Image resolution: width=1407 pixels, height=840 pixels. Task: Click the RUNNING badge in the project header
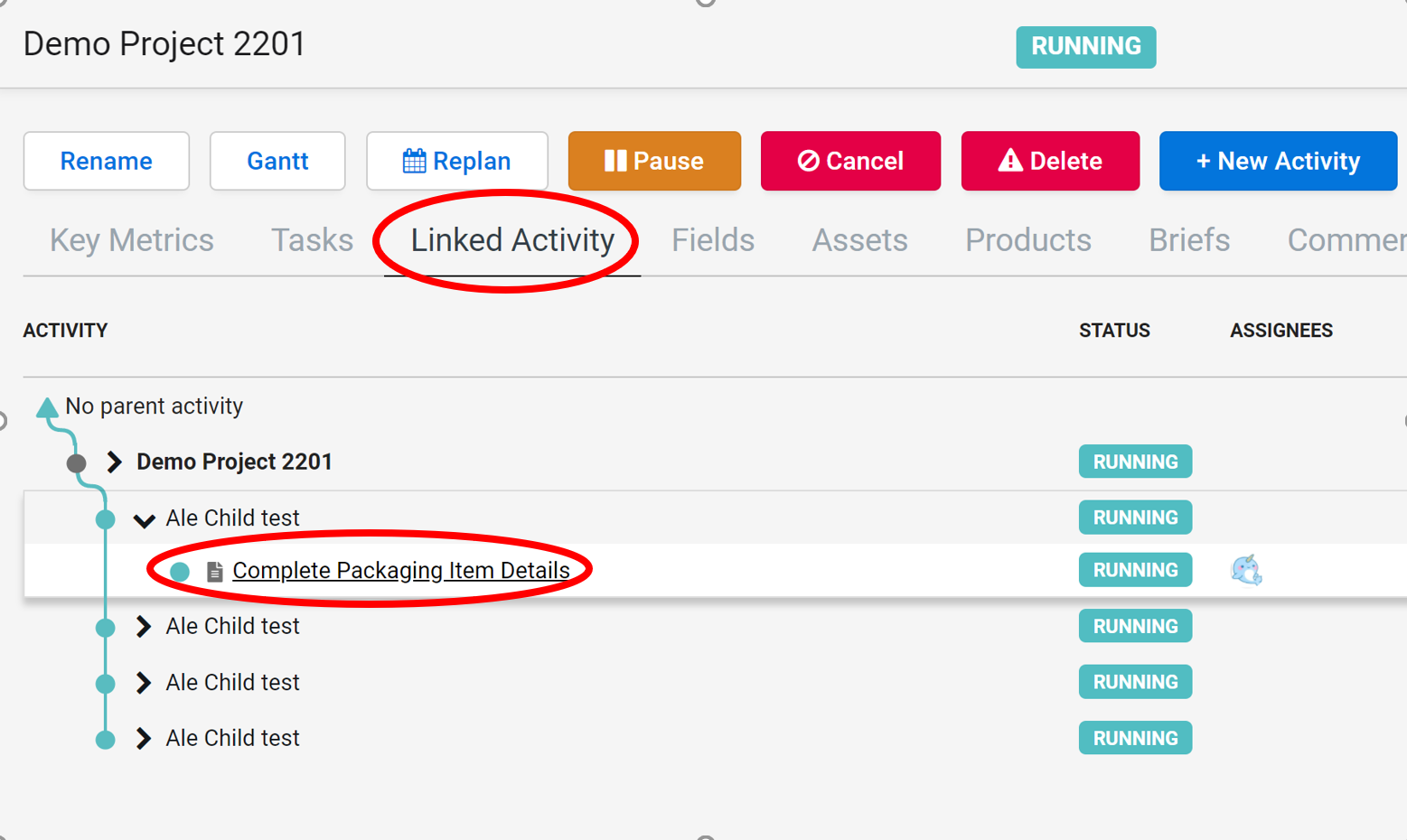(x=1085, y=47)
